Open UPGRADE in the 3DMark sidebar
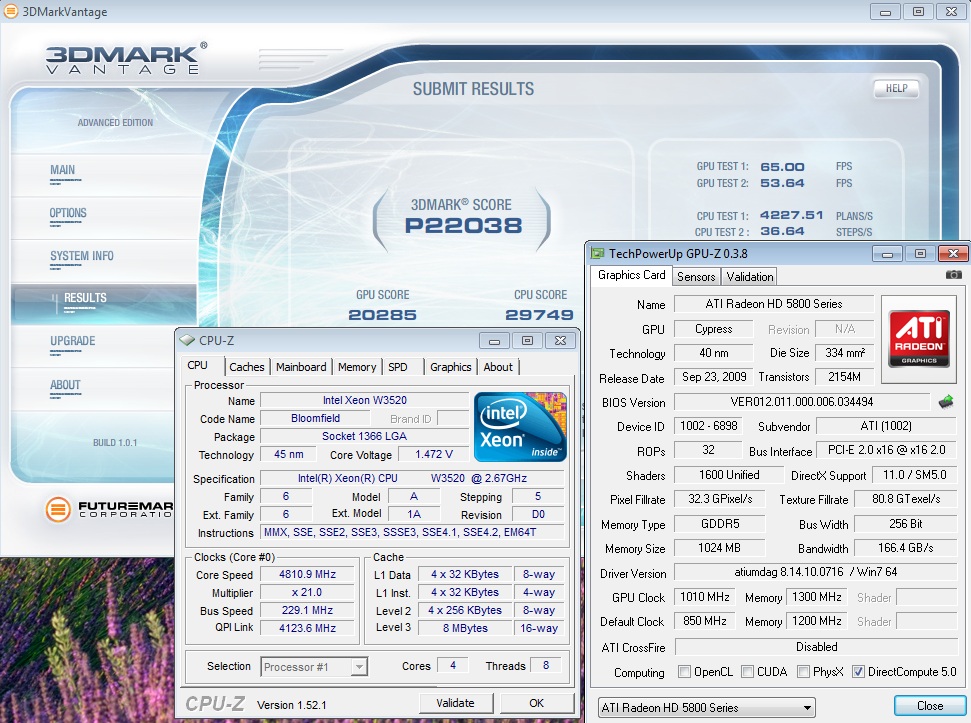971x723 pixels. (72, 341)
